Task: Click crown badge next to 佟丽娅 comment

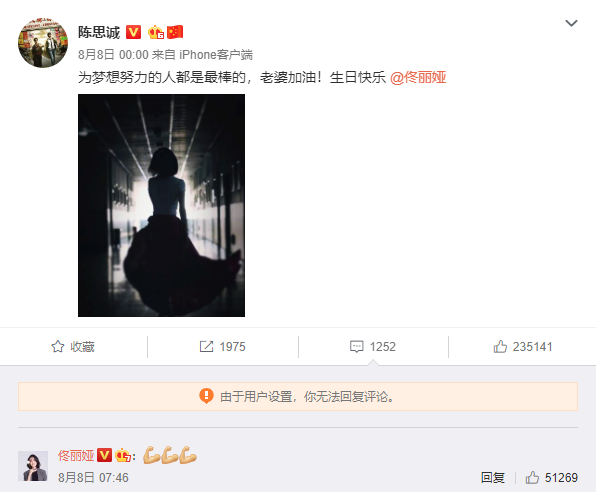Action: (x=123, y=455)
